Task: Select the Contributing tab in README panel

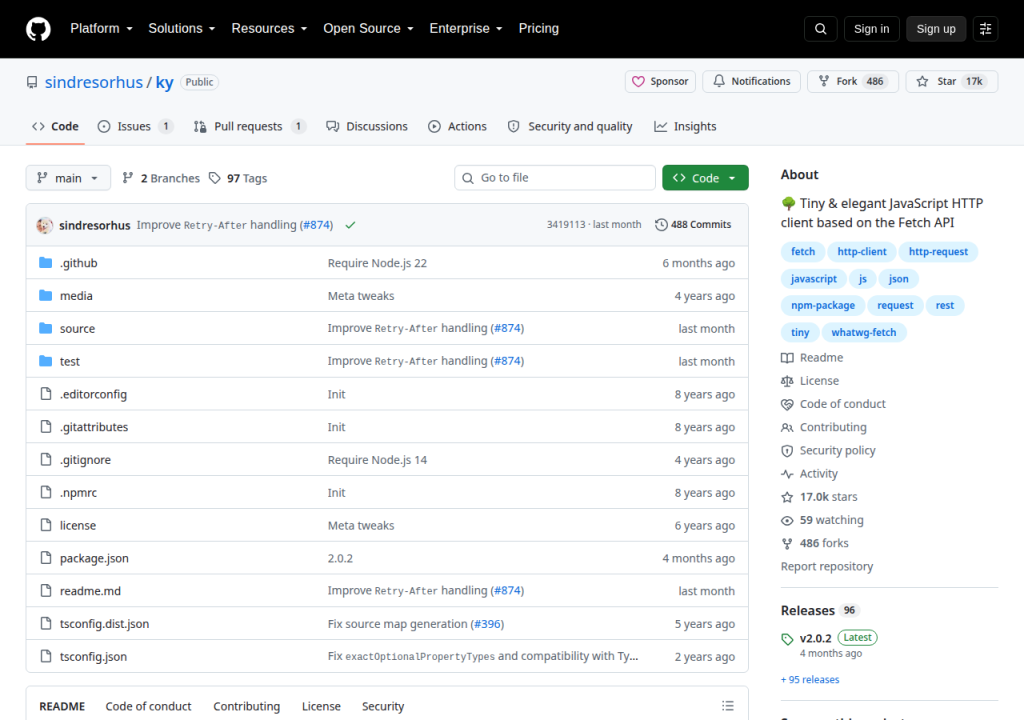Action: (246, 706)
